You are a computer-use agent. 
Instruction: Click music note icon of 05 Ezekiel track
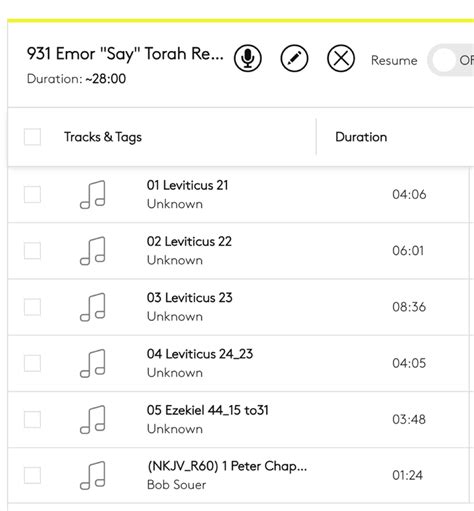[93, 419]
